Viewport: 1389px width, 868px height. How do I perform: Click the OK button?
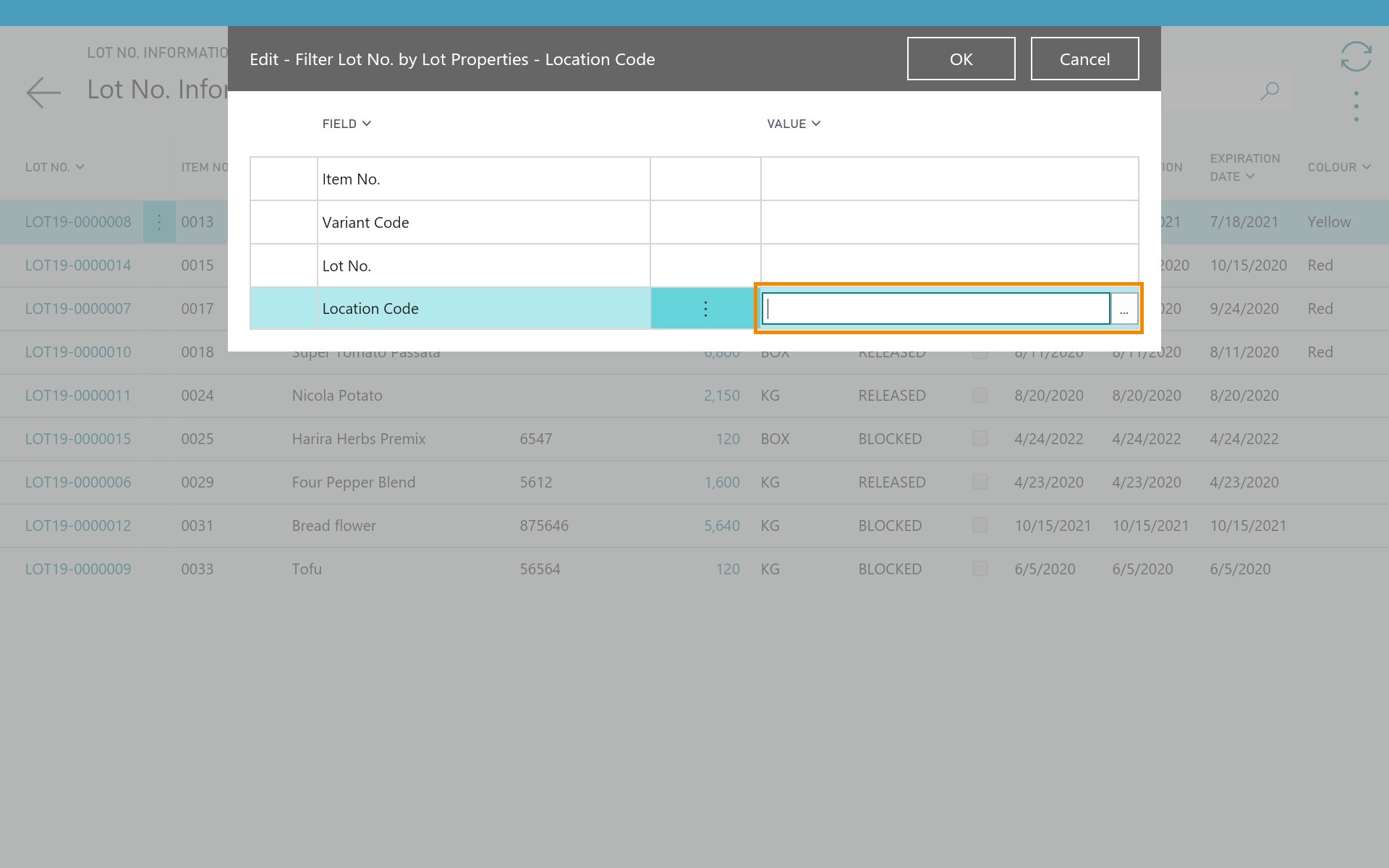coord(961,59)
